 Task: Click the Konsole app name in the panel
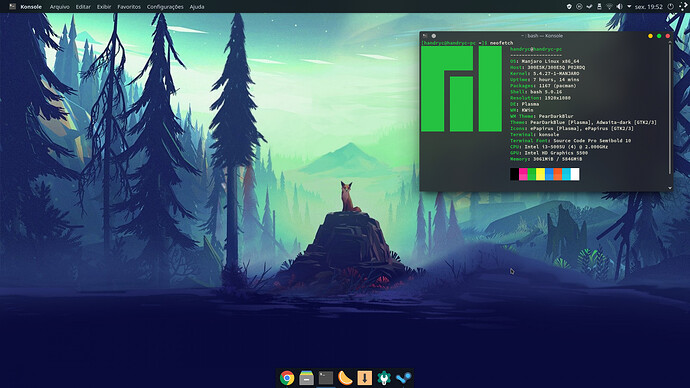pos(31,7)
